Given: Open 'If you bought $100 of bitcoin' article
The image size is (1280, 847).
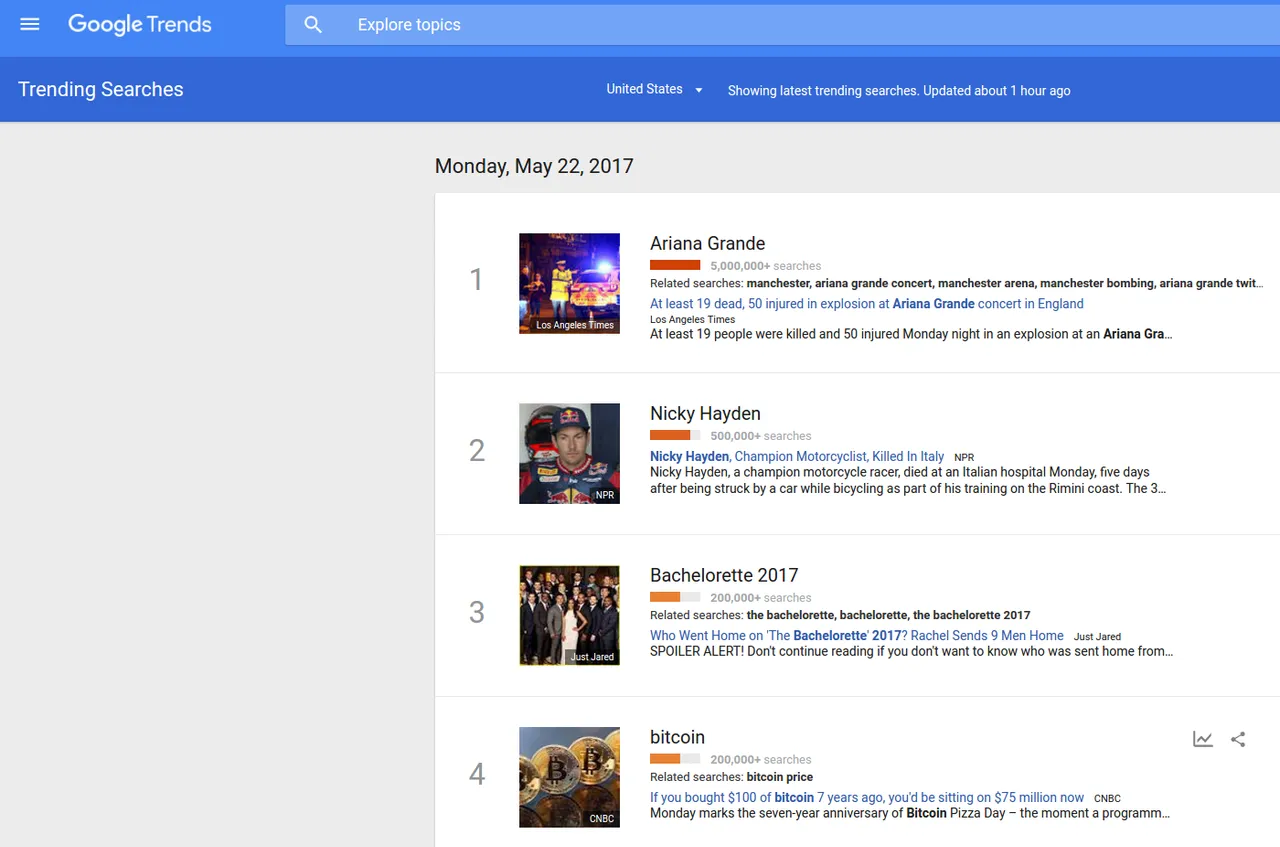Looking at the screenshot, I should tap(867, 798).
